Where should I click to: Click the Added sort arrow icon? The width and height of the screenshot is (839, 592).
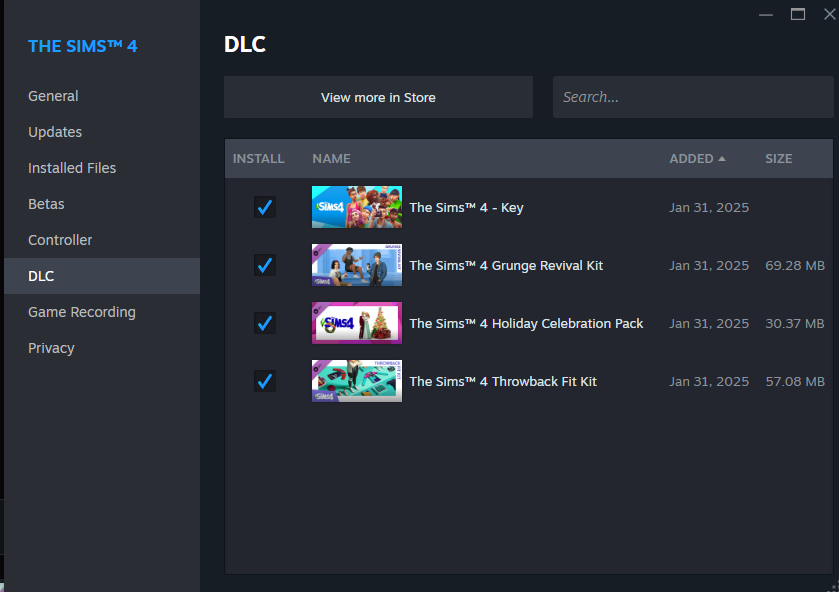[722, 158]
